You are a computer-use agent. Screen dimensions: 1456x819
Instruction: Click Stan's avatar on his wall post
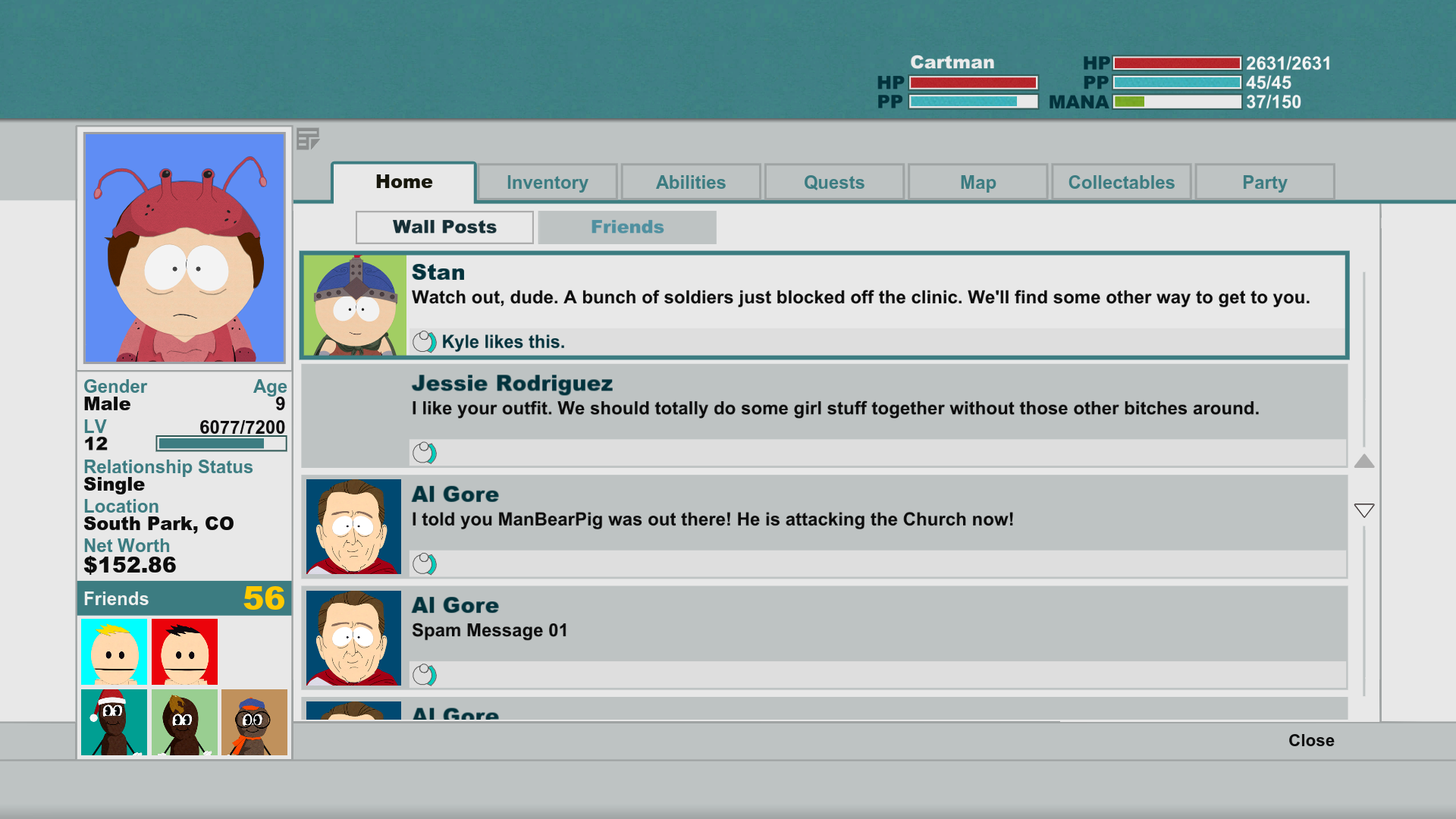(x=355, y=305)
